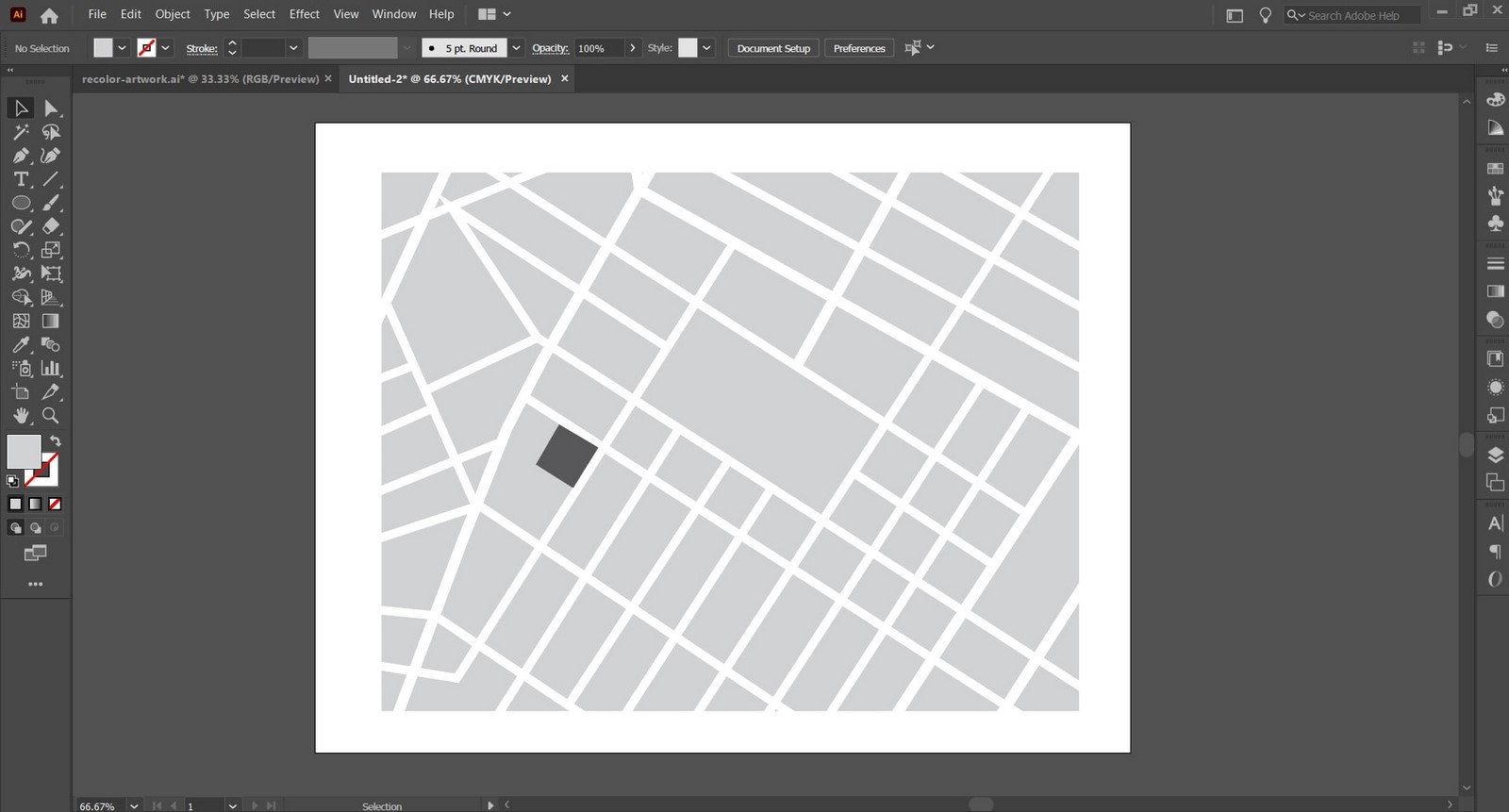The image size is (1509, 812).
Task: Select the Hand tool
Action: coord(21,415)
